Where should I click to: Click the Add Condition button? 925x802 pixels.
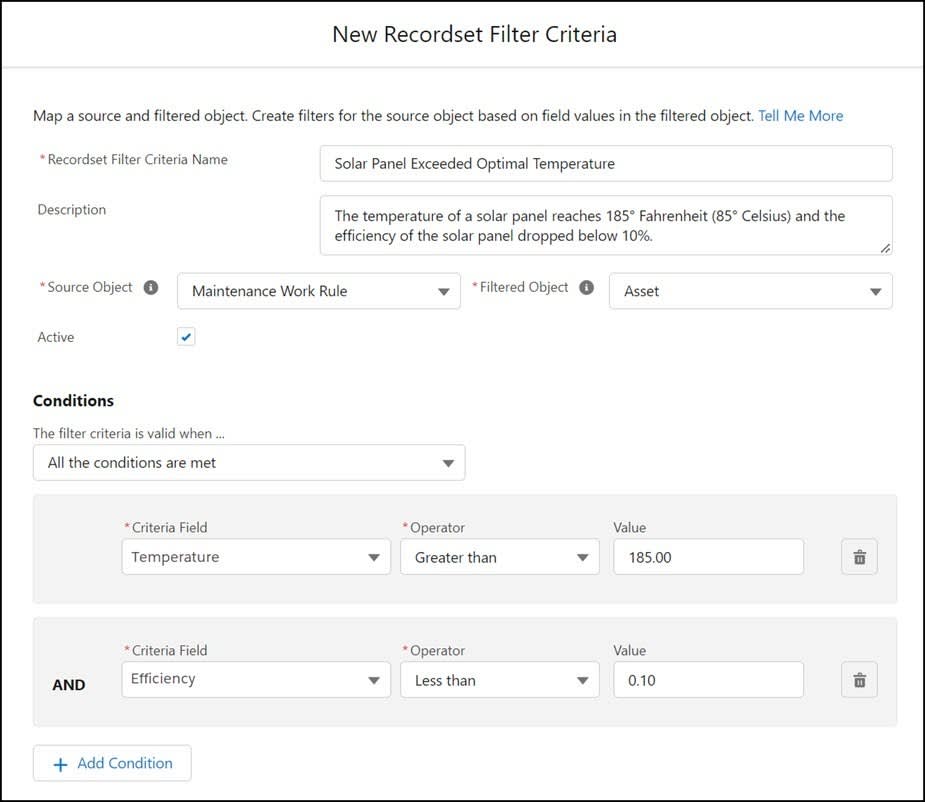(112, 763)
